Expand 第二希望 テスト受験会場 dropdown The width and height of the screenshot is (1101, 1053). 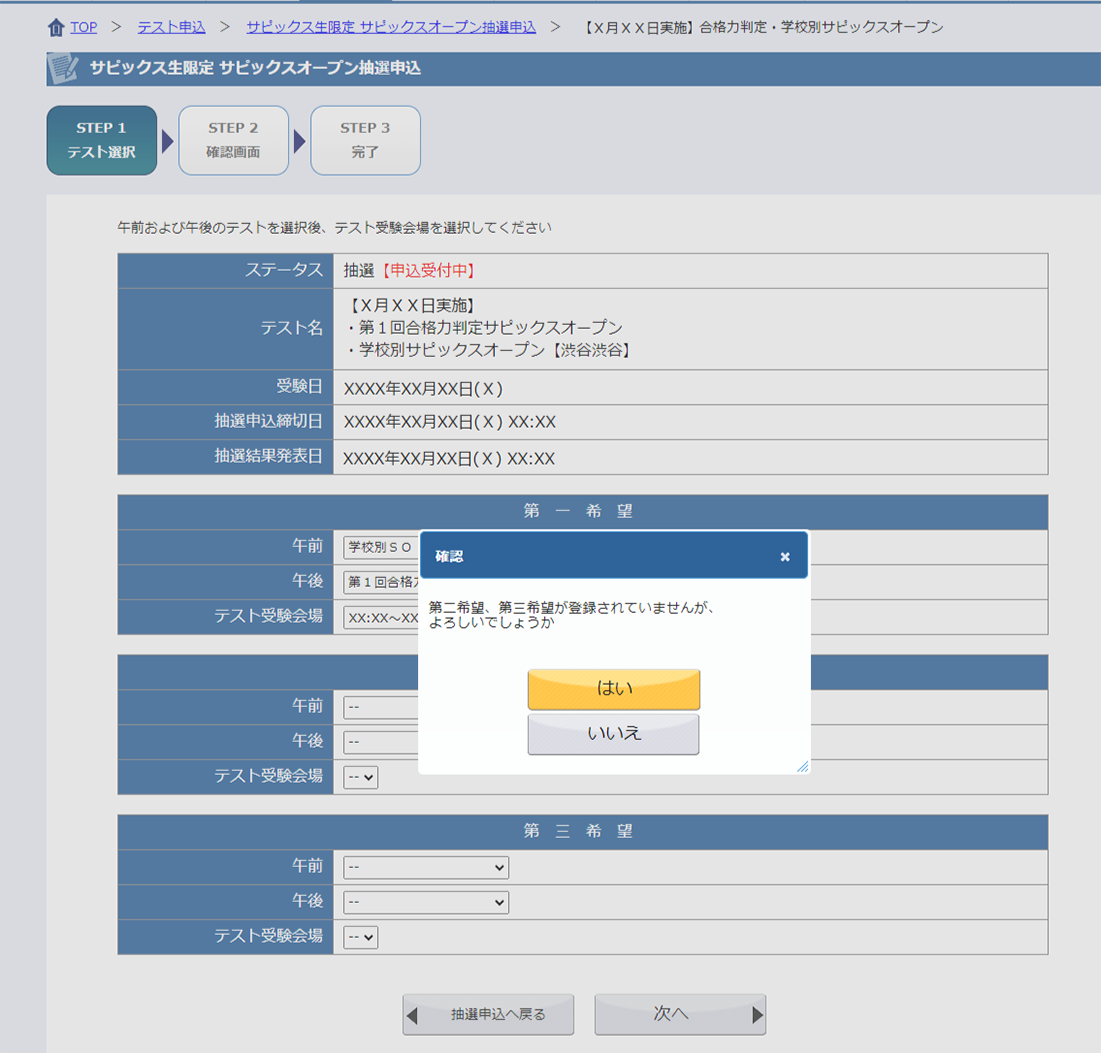pos(361,777)
